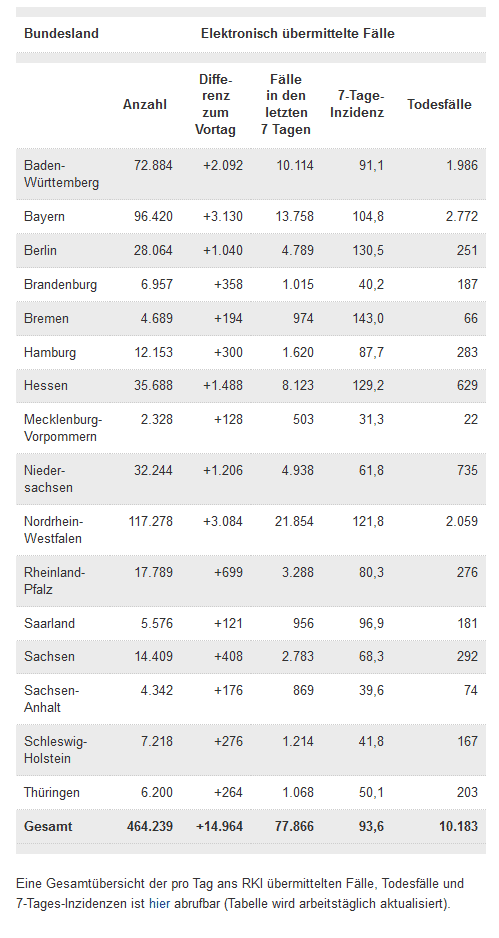Viewport: 499px width, 938px height.
Task: Open the 'hier' link for the overview
Action: (x=159, y=903)
